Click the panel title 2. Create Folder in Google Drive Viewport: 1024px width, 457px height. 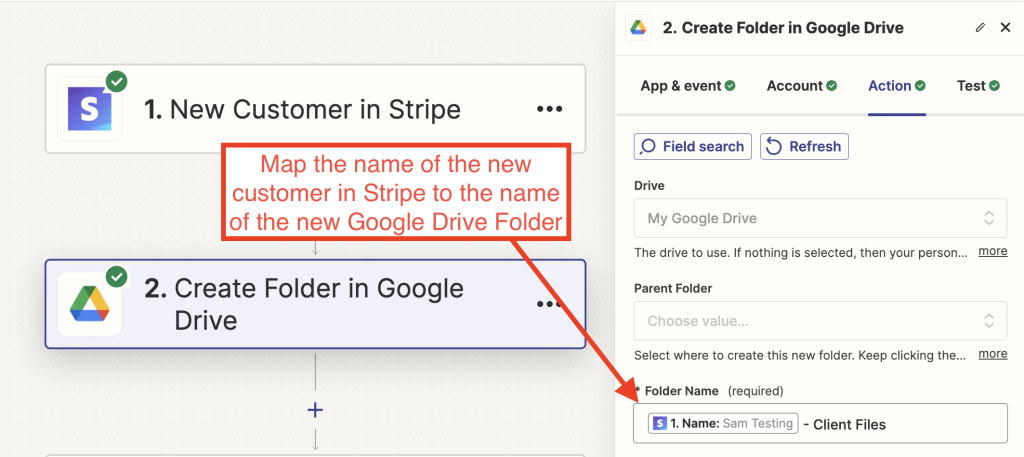pos(783,27)
